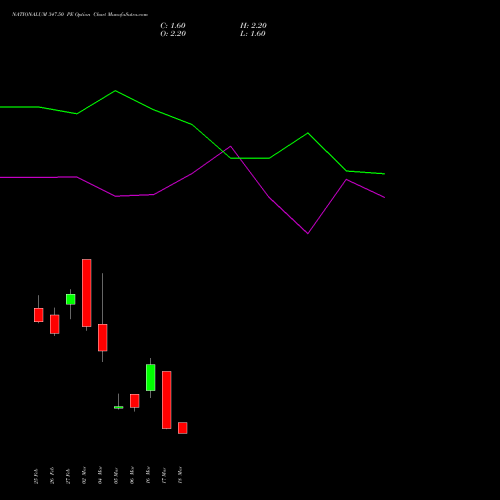Image resolution: width=500 pixels, height=500 pixels.
Task: Click the green candle for 27 Feb
Action: [71, 299]
